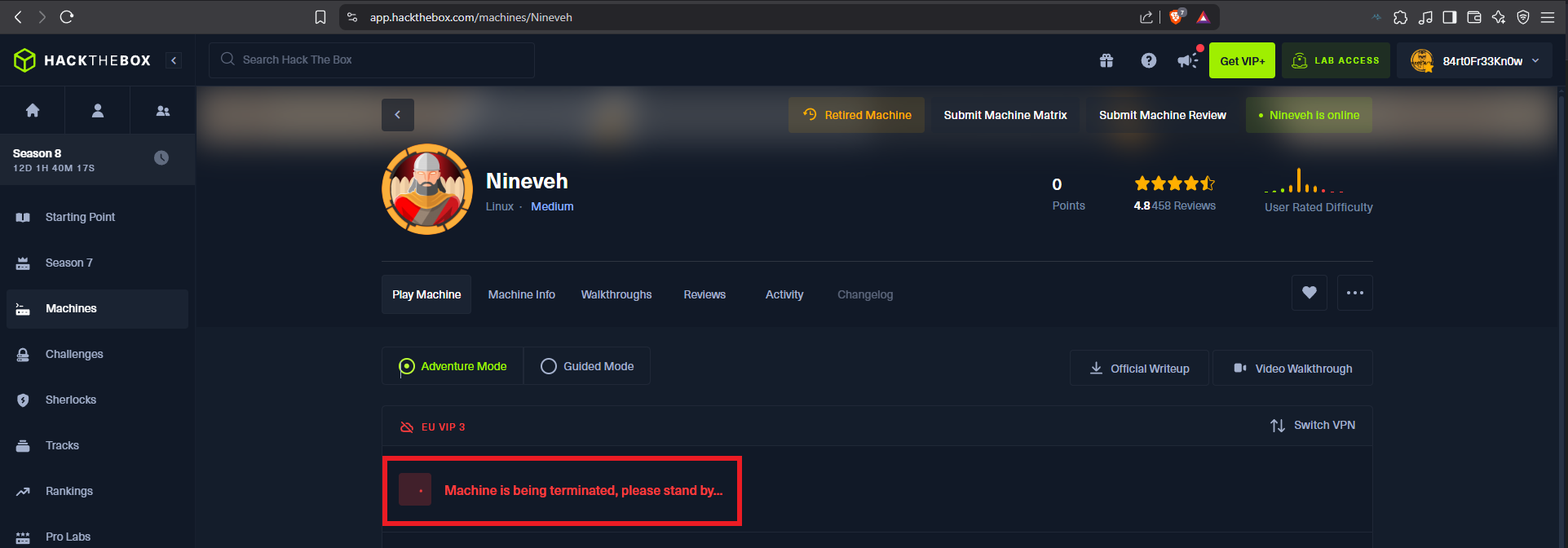Click Submit Machine Matrix
The width and height of the screenshot is (1568, 548).
click(1005, 115)
